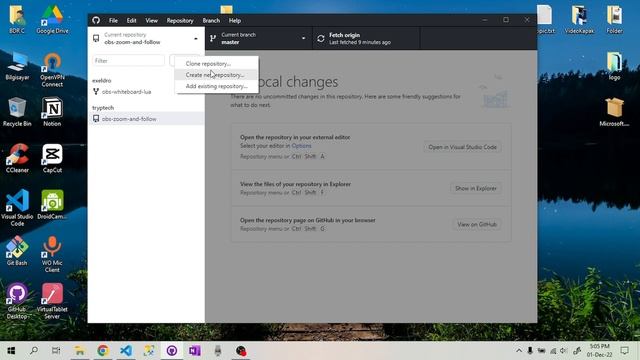Open Task View from the taskbar
This screenshot has height=360, width=640.
[56, 351]
